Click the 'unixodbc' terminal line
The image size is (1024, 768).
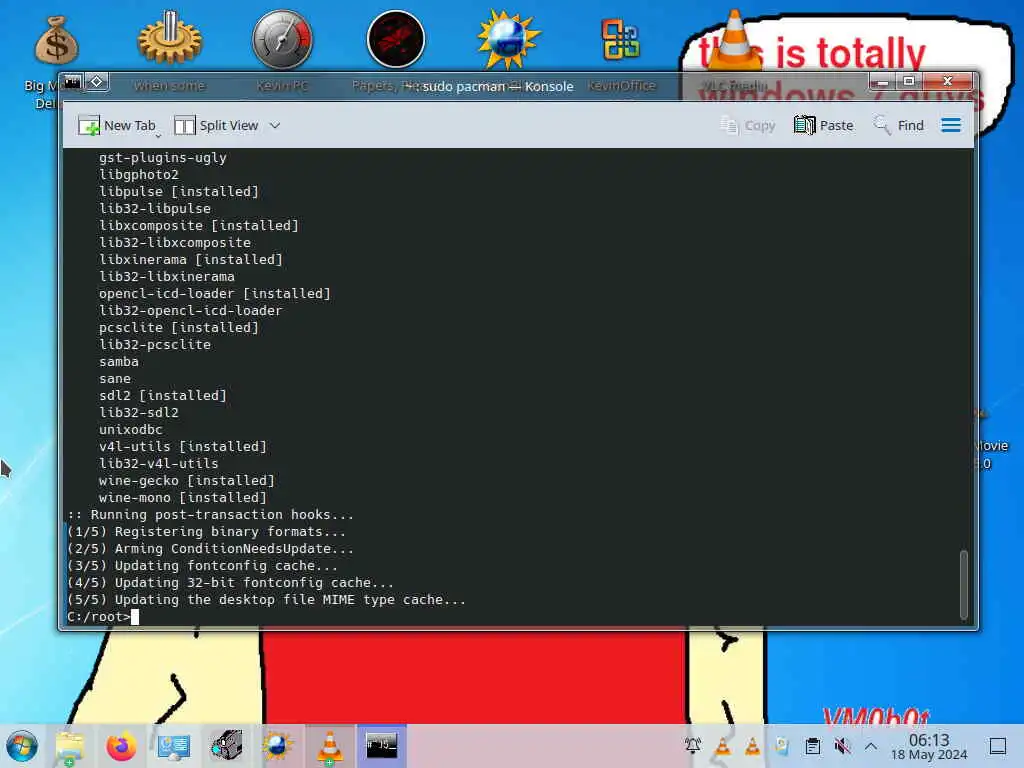131,429
